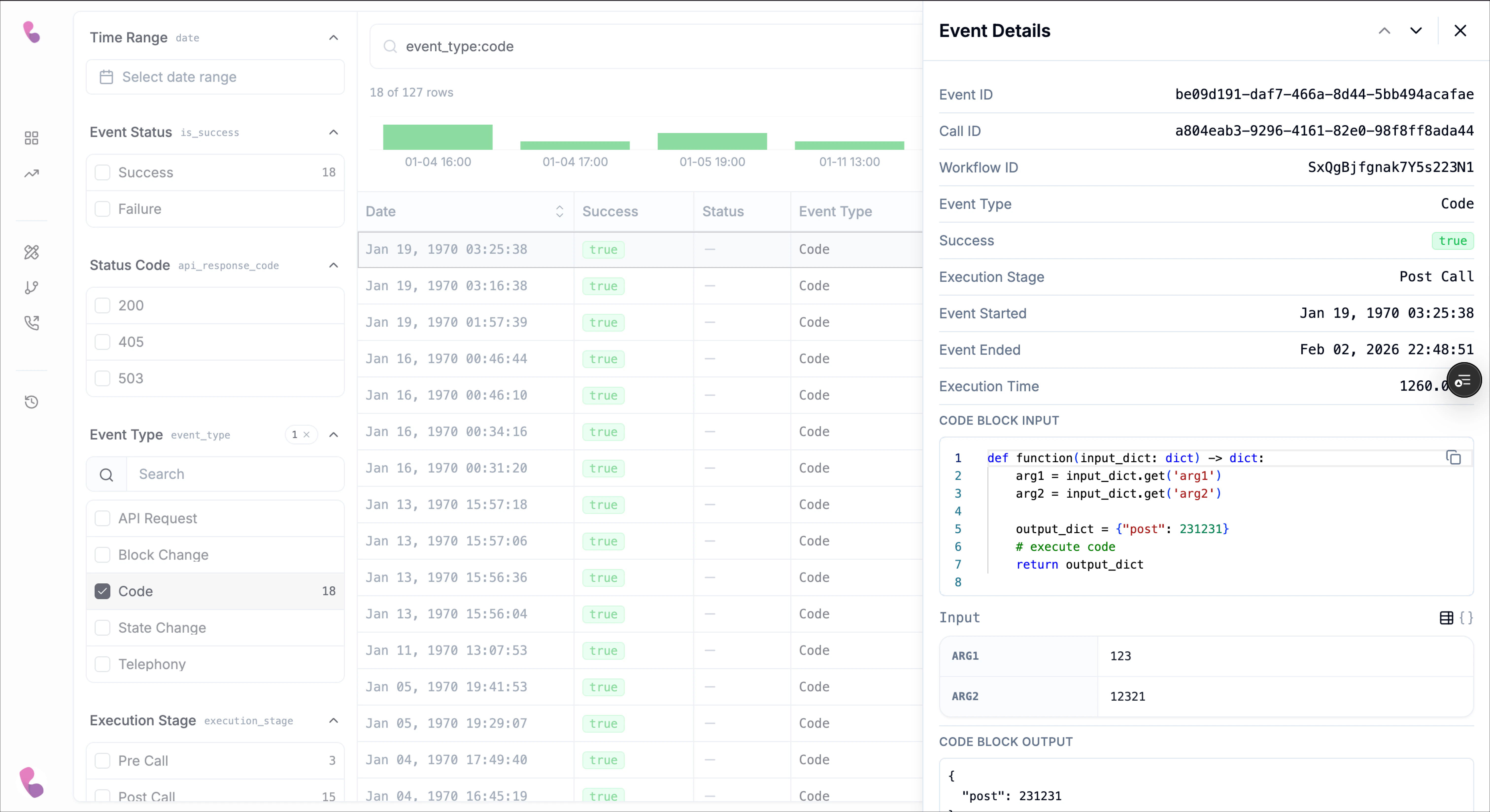Collapse the Event Type filter section
The image size is (1490, 812).
click(334, 435)
